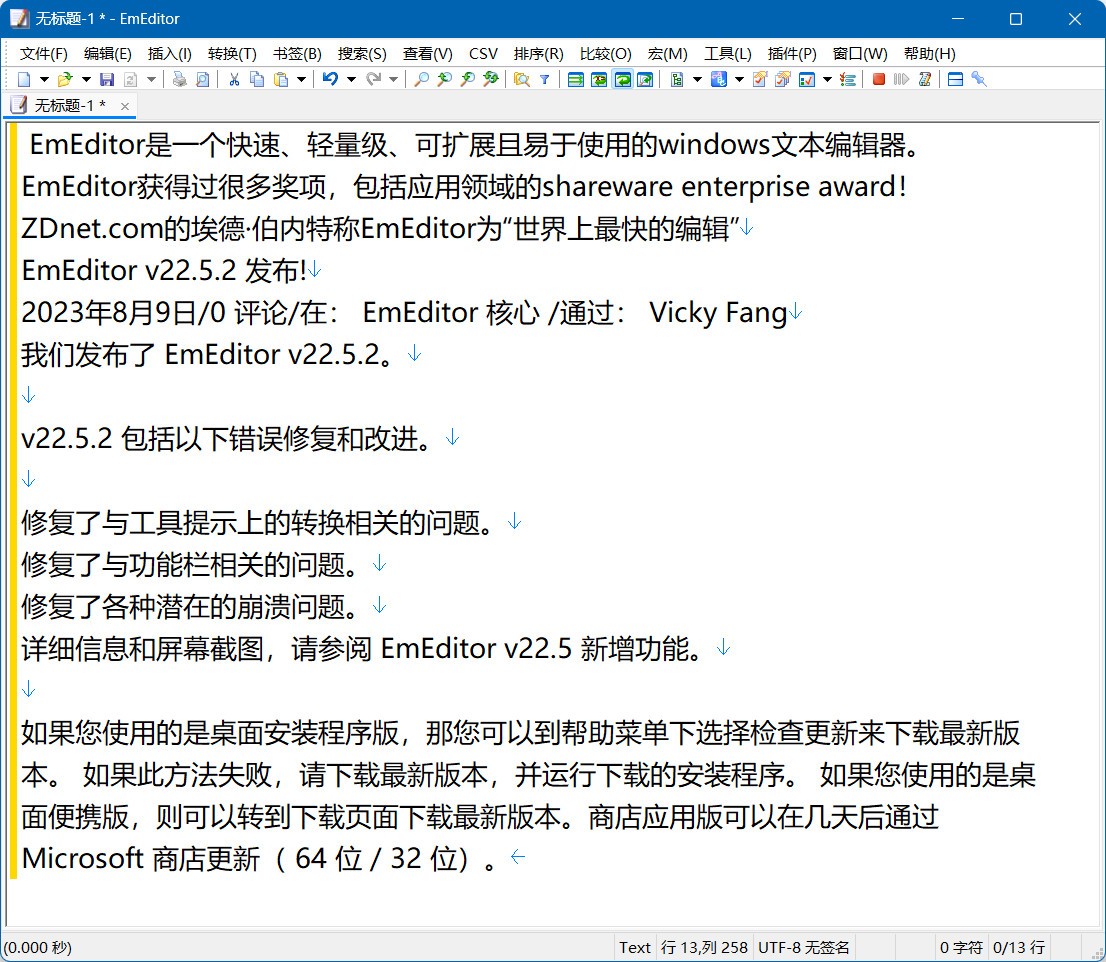Image resolution: width=1106 pixels, height=962 pixels.
Task: Enable Wrap by Characters mode
Action: click(x=599, y=79)
